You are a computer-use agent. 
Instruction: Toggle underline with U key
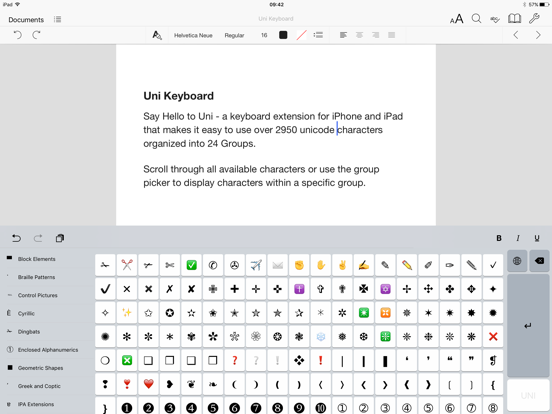tap(537, 238)
